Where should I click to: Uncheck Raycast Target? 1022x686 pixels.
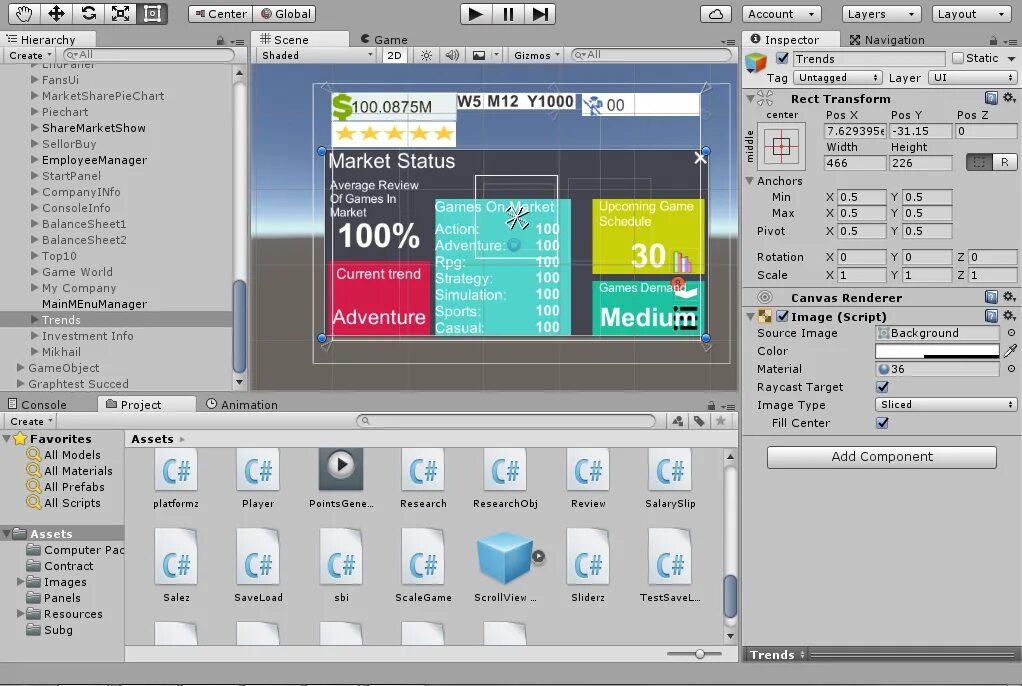[883, 387]
